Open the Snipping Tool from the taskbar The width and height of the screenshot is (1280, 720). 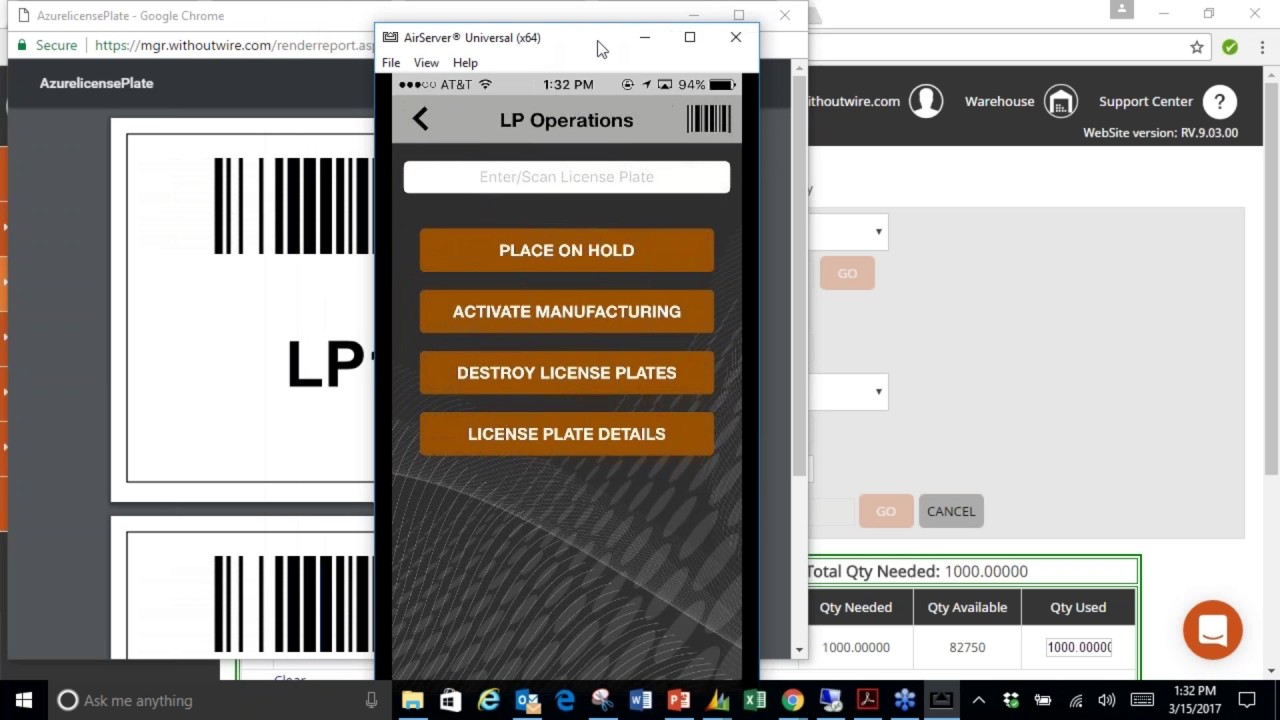pos(602,700)
